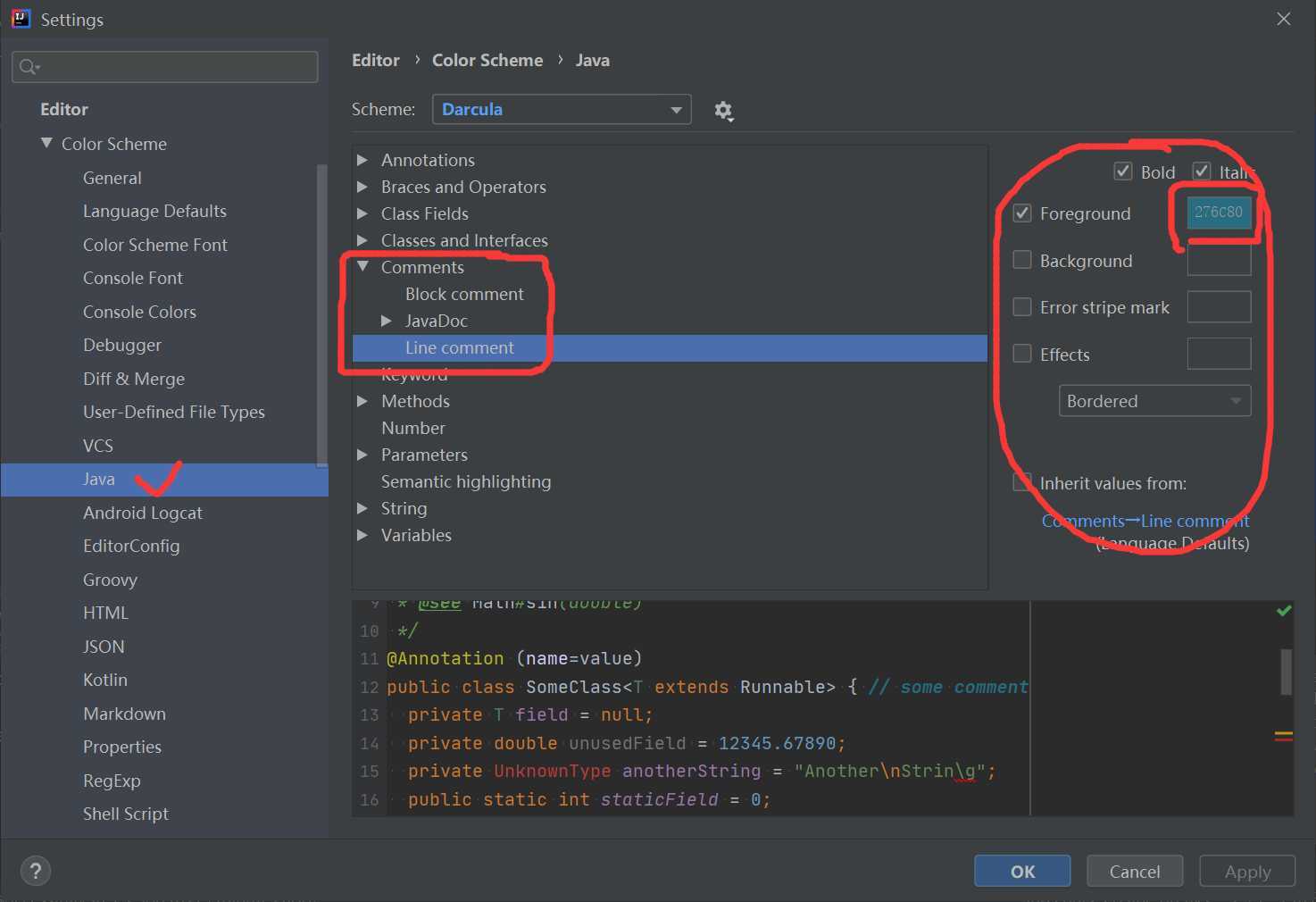Select Block comment in the tree
The width and height of the screenshot is (1316, 902).
click(x=464, y=294)
